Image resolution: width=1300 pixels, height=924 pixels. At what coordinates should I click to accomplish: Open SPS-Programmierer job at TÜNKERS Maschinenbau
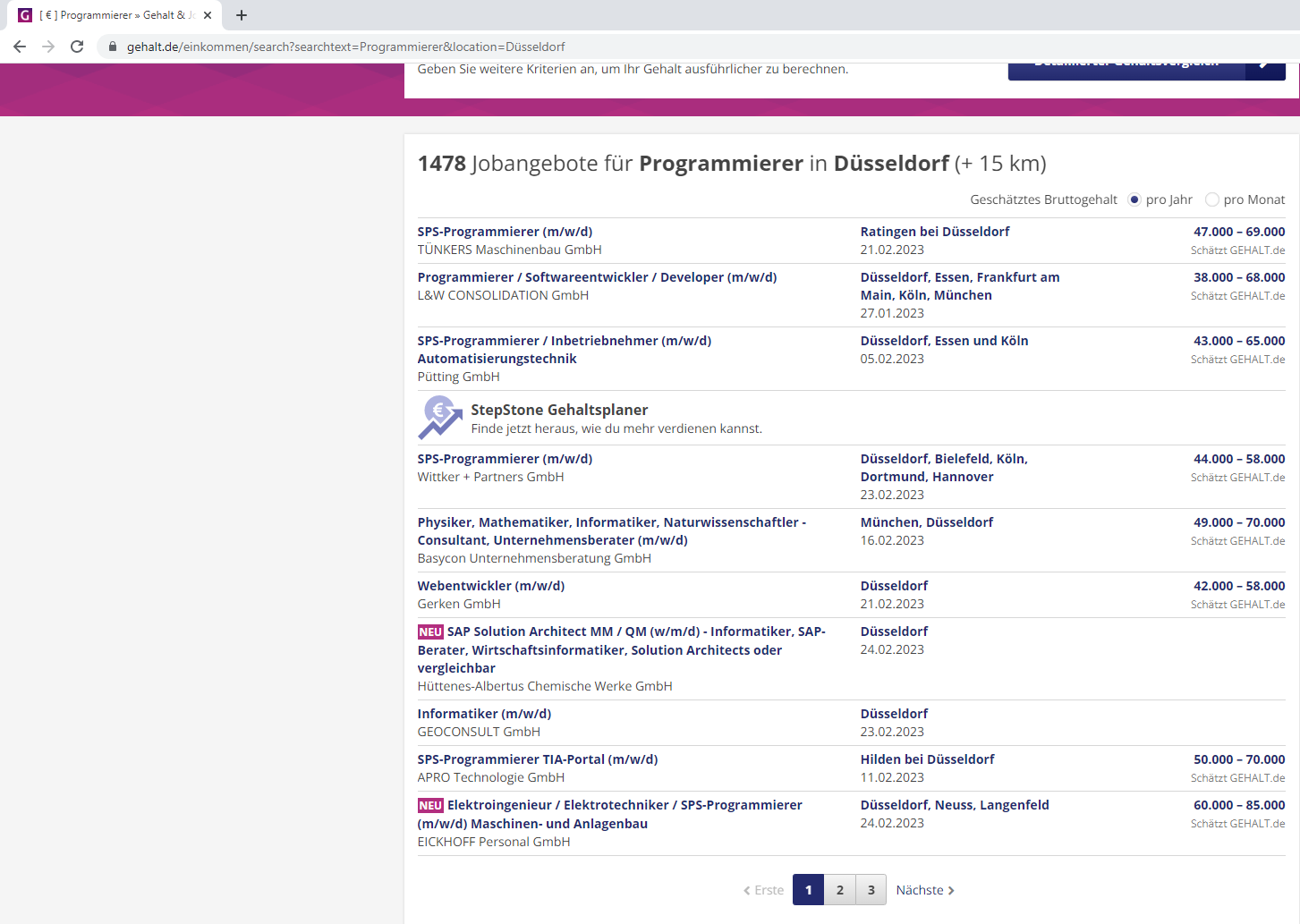(505, 232)
